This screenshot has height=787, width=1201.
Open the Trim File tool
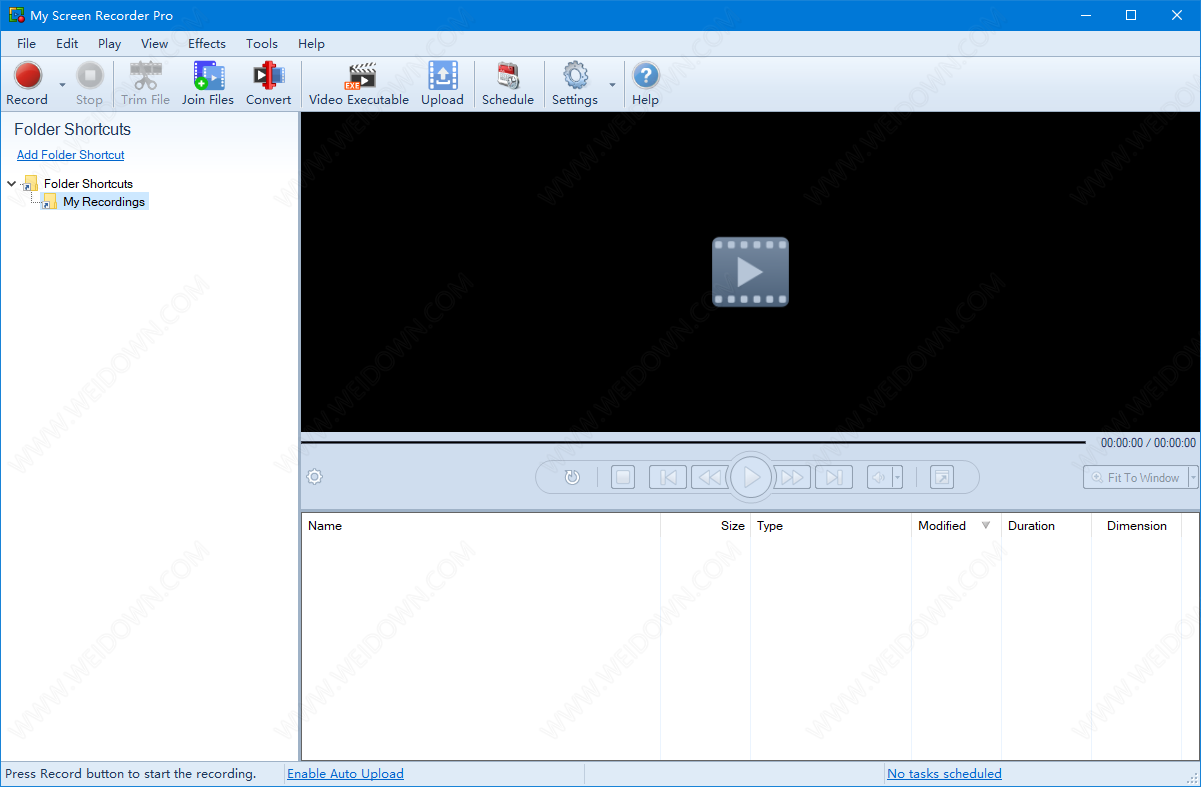pos(146,84)
